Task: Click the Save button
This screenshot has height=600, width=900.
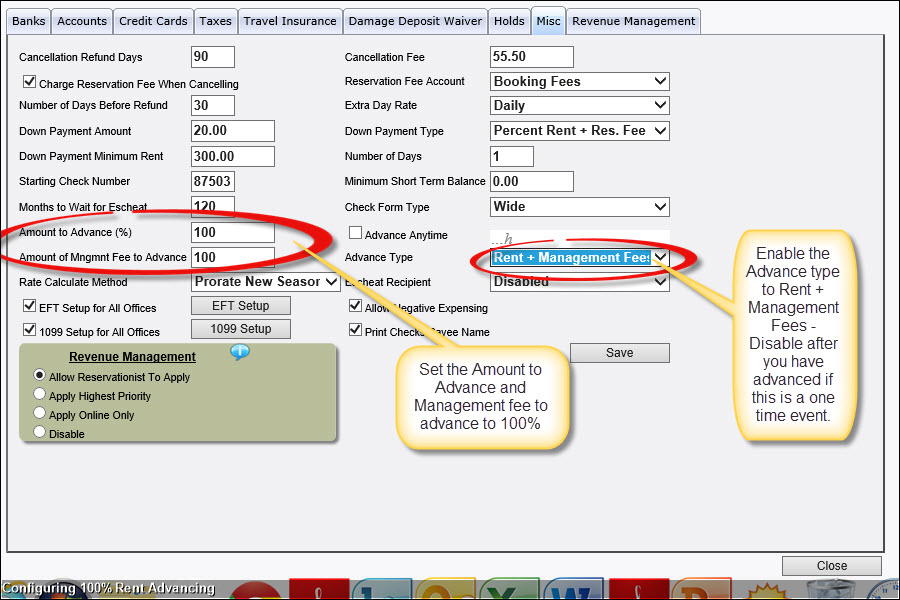Action: click(619, 352)
